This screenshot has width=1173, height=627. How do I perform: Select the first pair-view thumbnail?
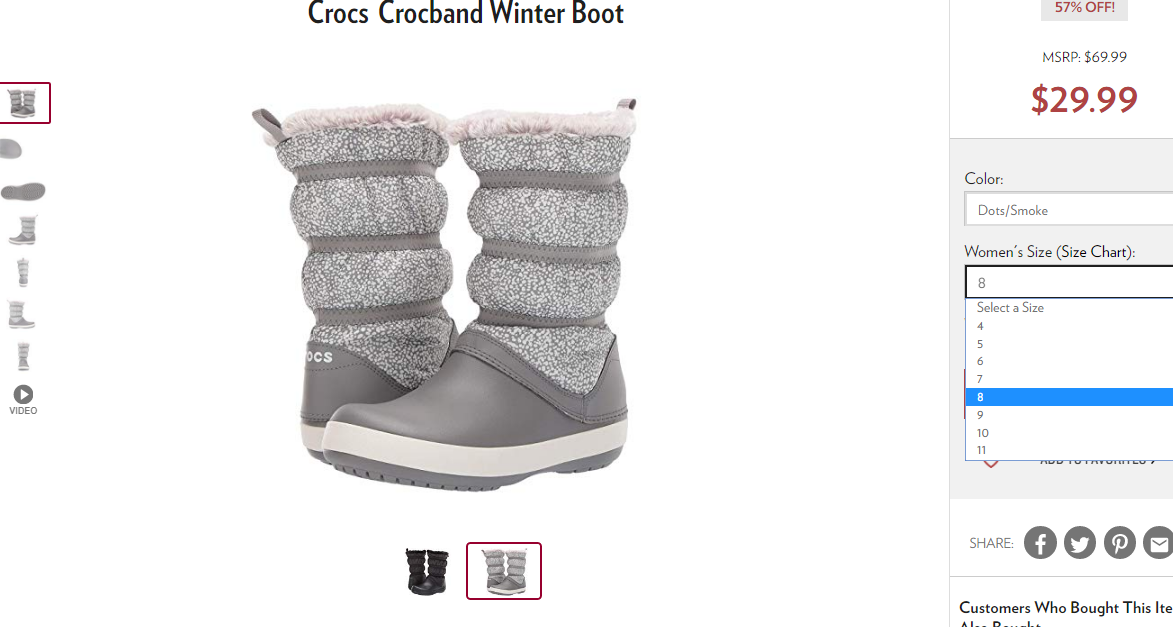click(x=23, y=103)
